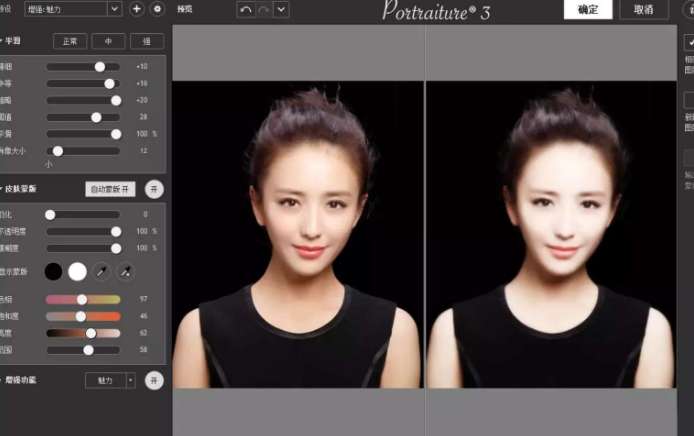Click the value 28 field
The width and height of the screenshot is (694, 436).
click(143, 117)
